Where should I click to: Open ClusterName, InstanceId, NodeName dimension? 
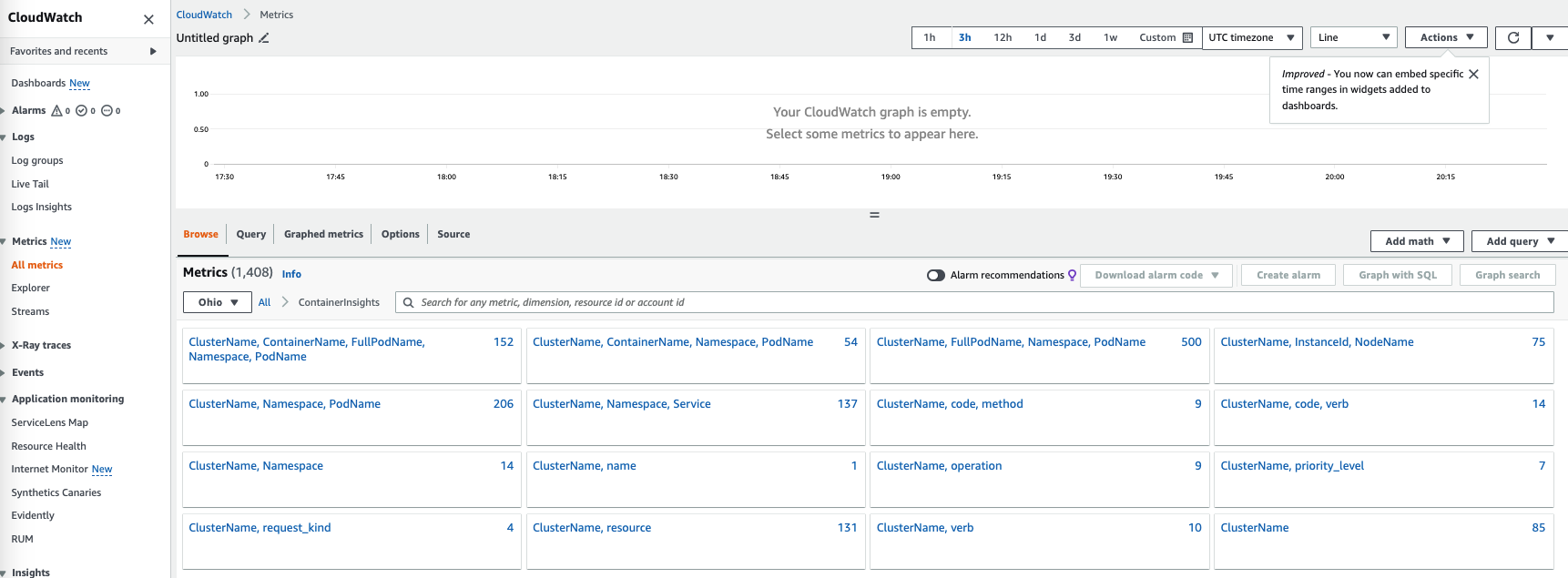coord(1317,342)
